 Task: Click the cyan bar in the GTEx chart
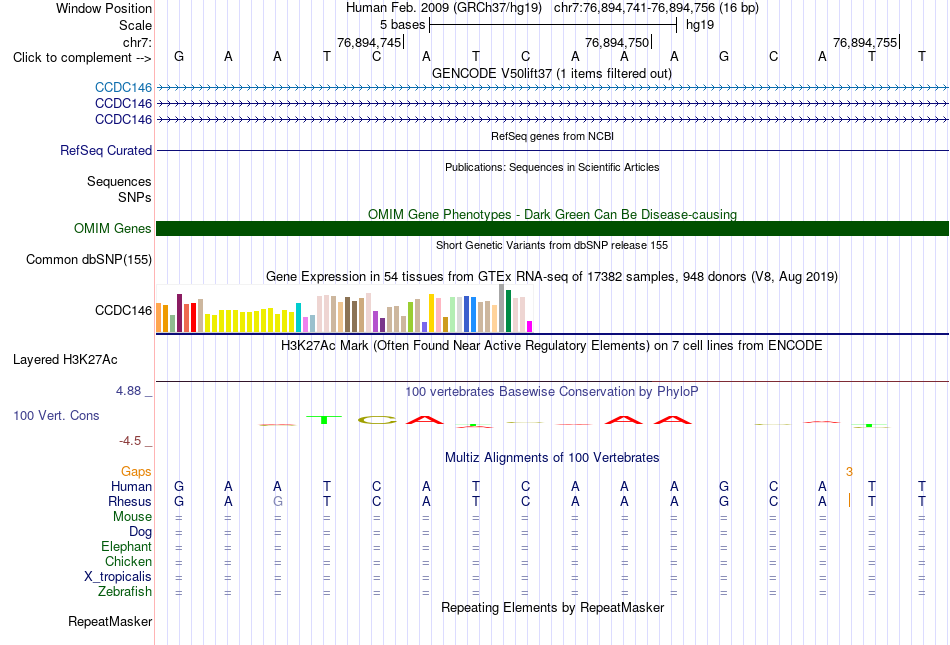(x=298, y=317)
